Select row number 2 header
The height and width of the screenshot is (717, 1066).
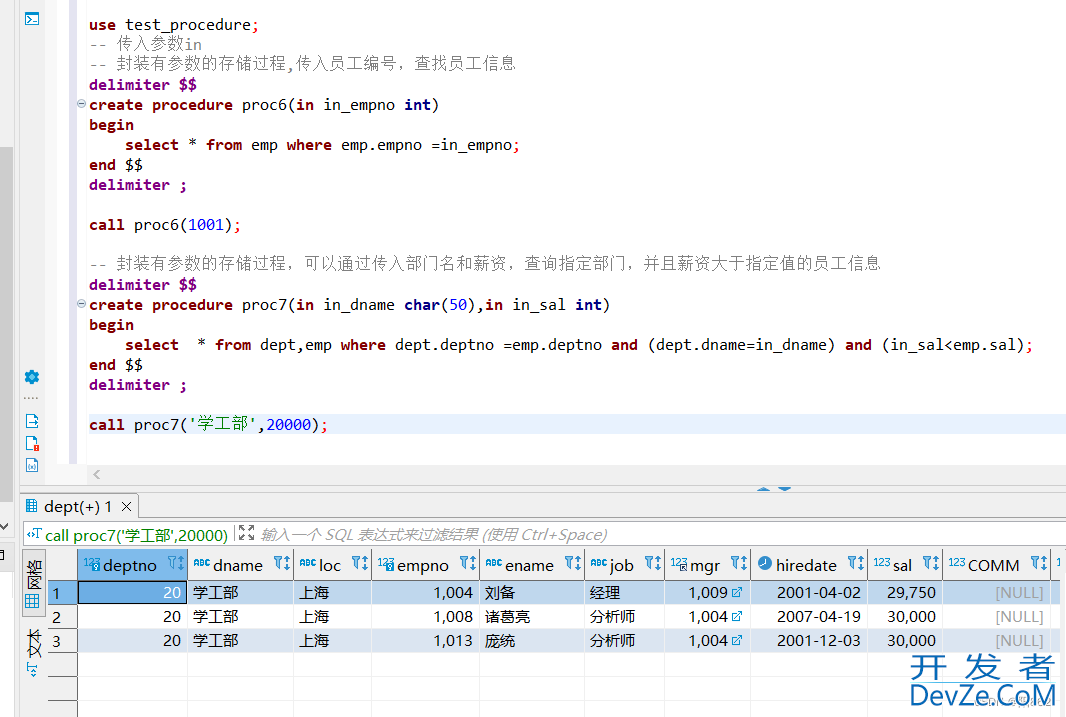63,616
